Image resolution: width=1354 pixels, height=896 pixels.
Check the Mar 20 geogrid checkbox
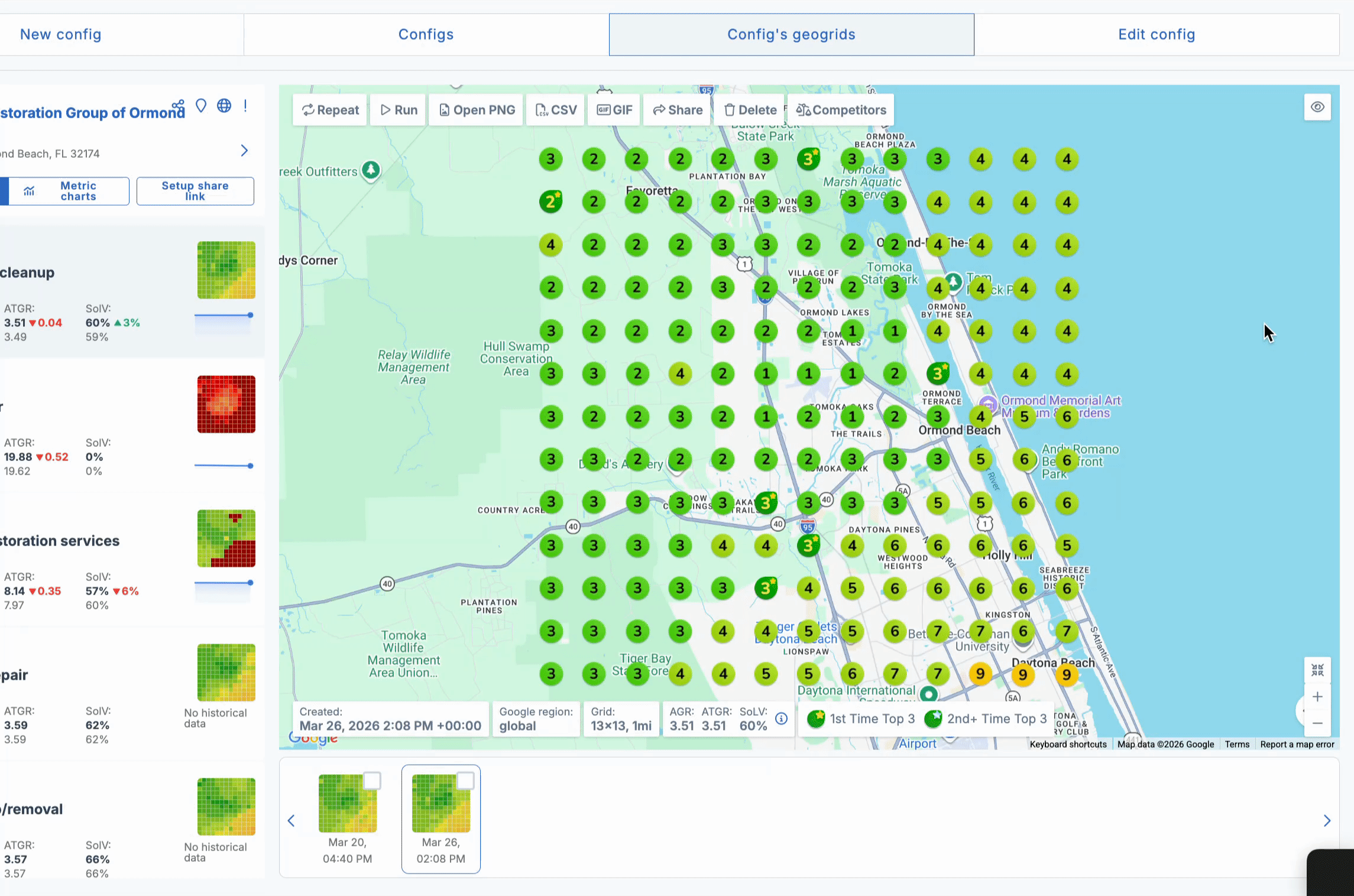tap(371, 781)
